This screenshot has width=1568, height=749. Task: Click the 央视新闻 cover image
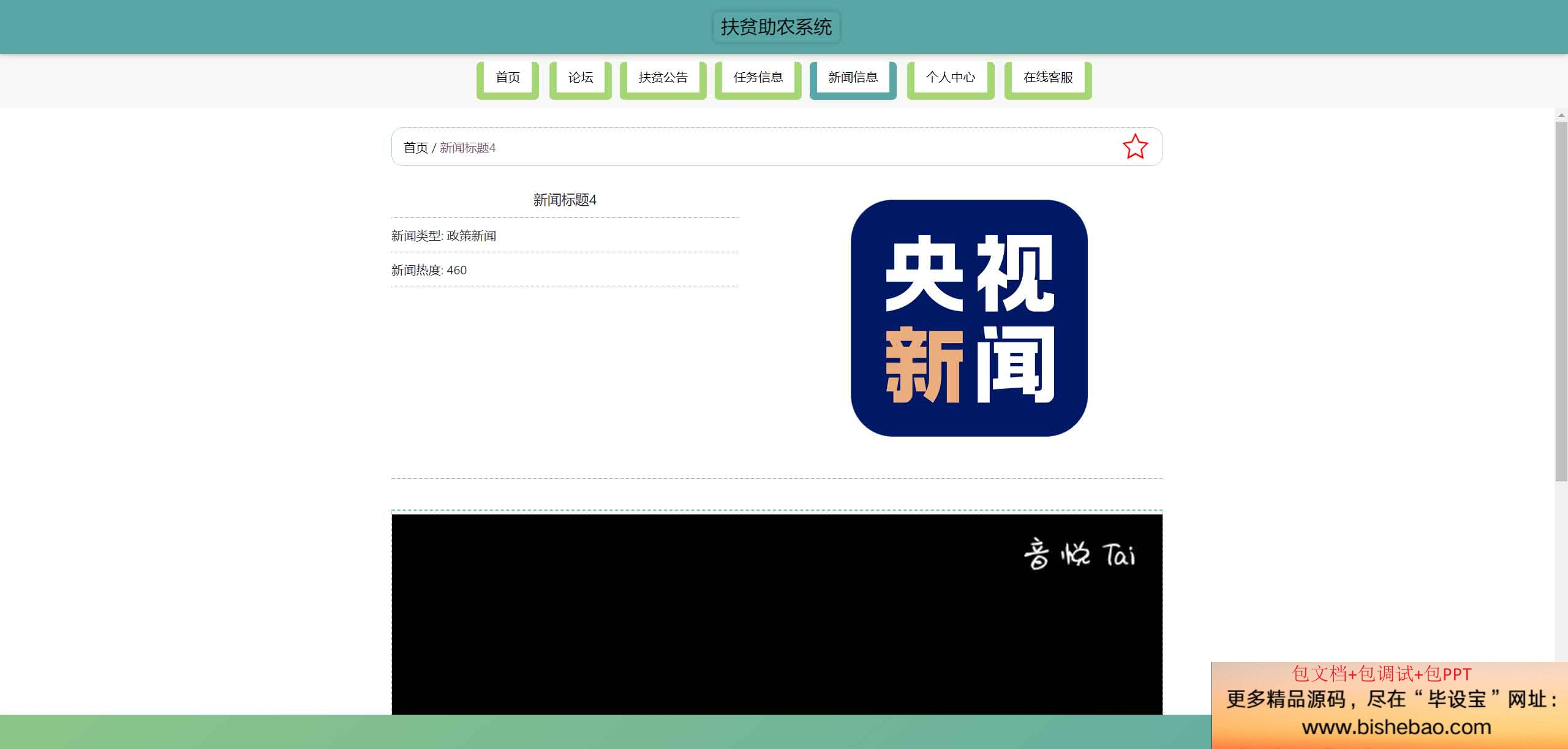pos(969,318)
